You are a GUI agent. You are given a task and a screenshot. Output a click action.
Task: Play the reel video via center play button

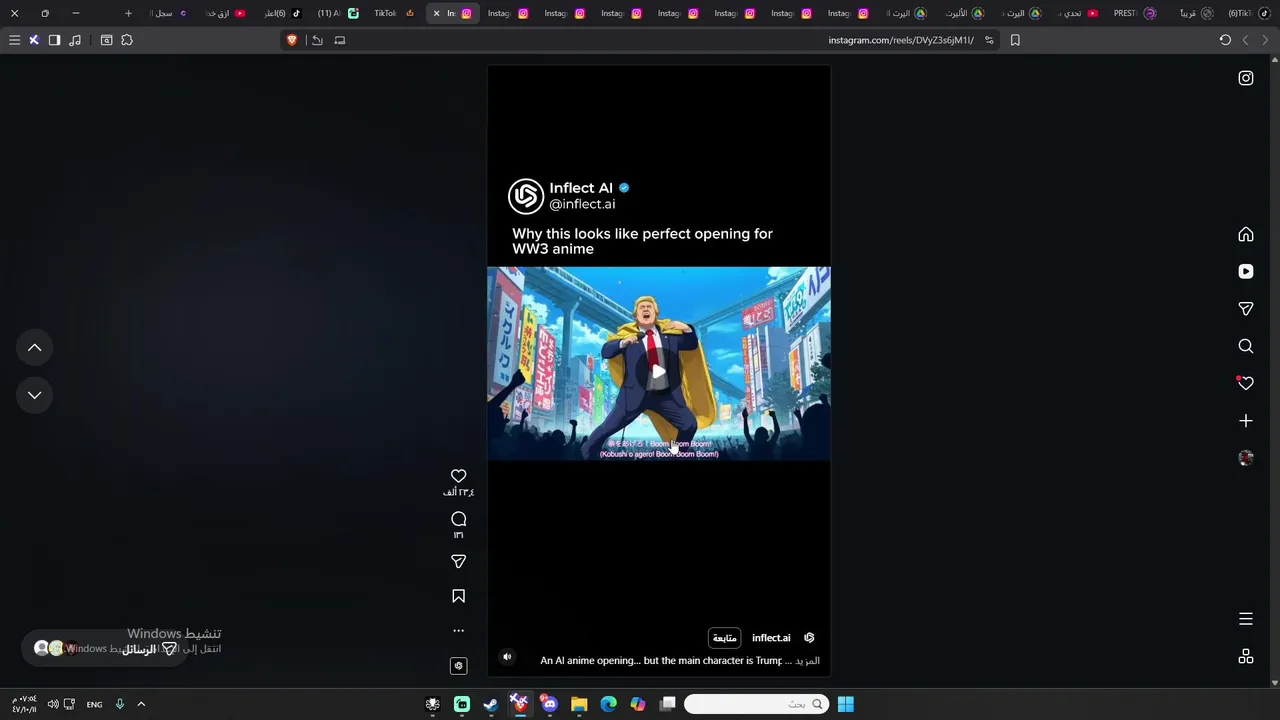pos(659,371)
